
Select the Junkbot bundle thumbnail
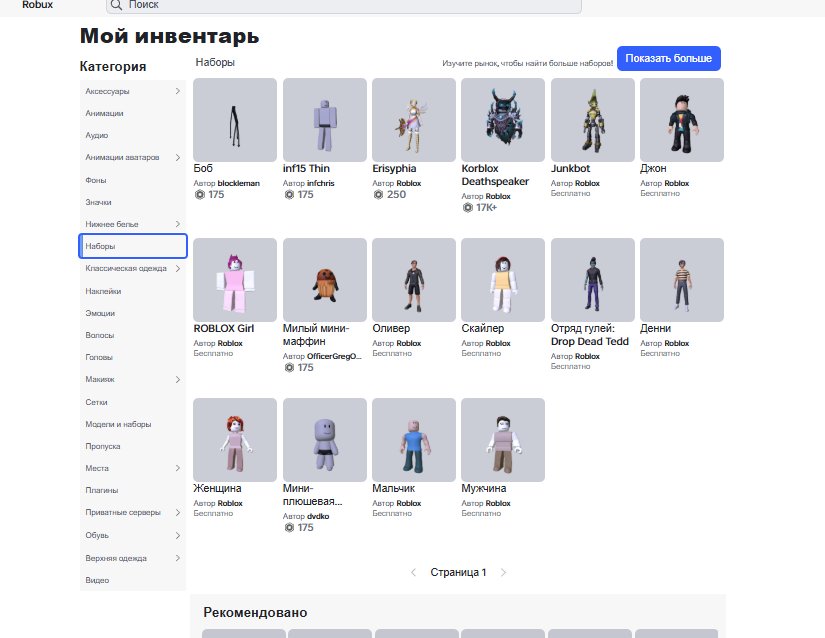592,120
